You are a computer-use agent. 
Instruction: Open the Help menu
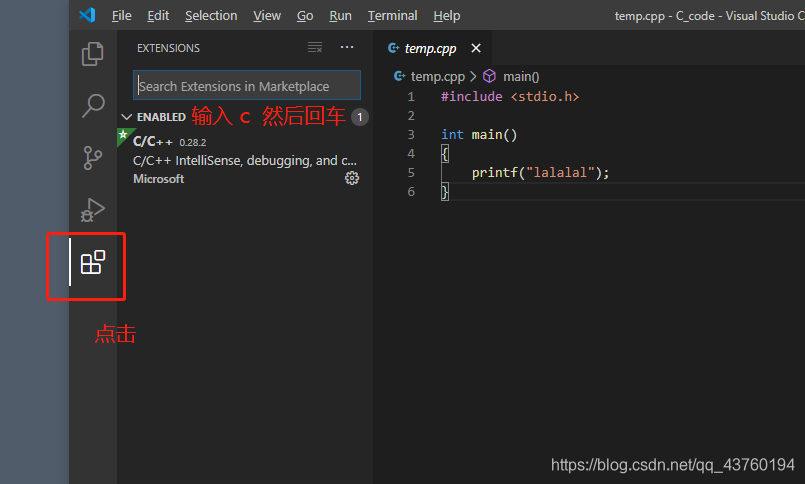(447, 16)
